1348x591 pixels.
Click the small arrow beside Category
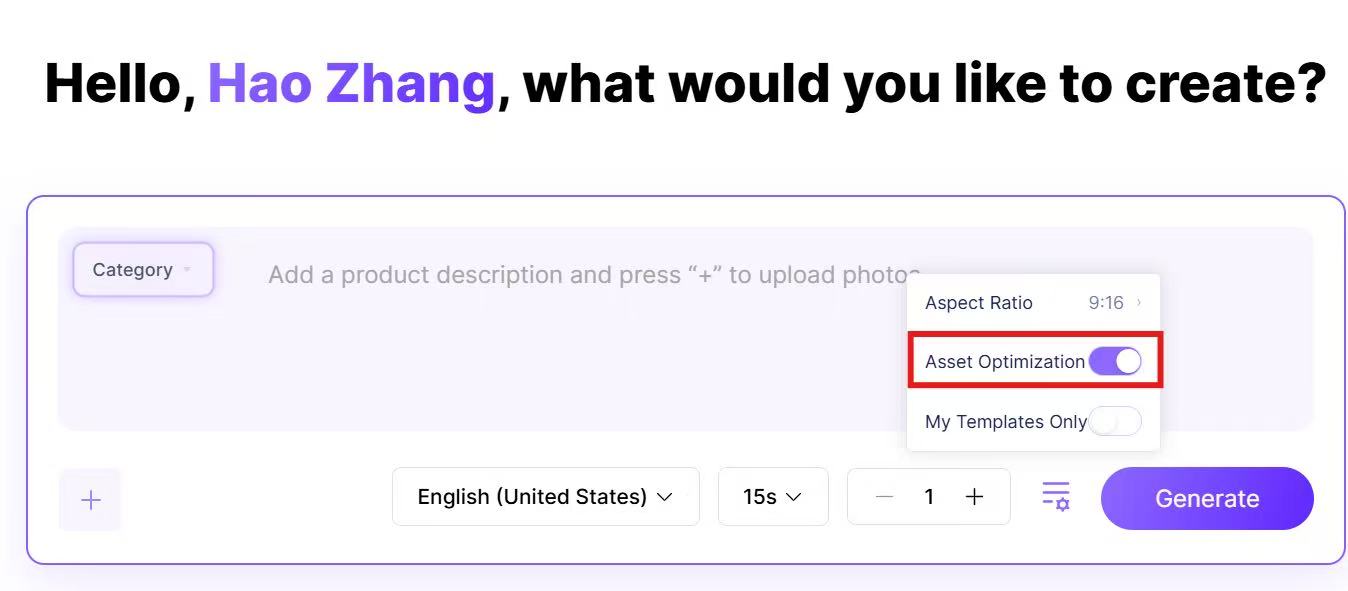(187, 270)
